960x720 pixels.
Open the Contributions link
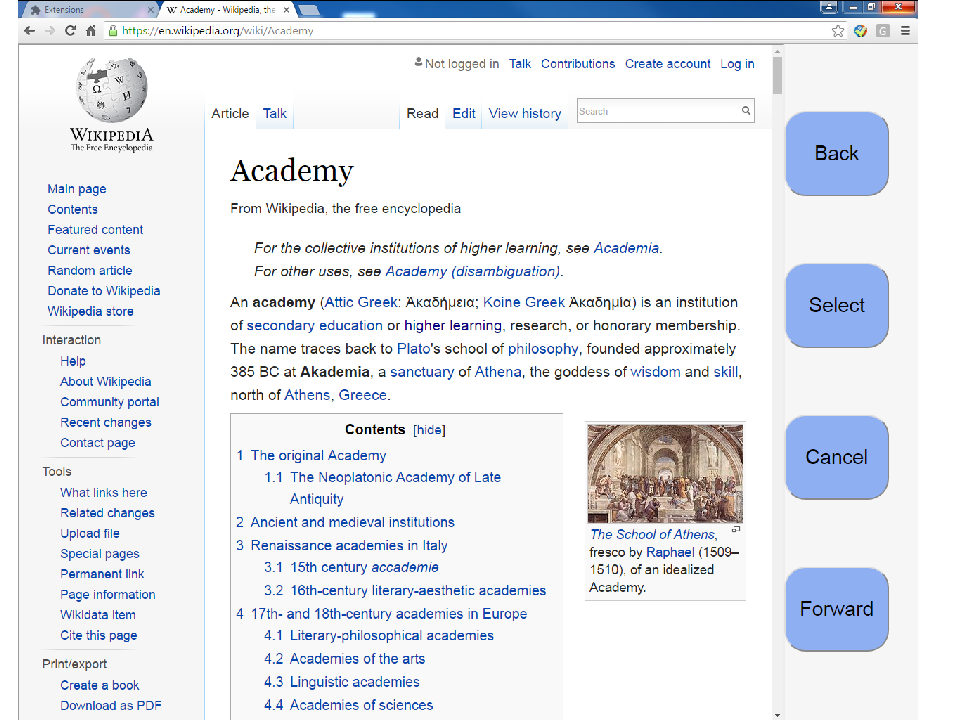[578, 64]
